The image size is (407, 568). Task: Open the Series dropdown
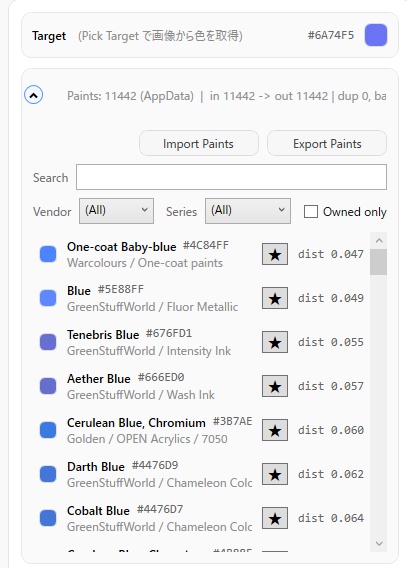point(248,211)
